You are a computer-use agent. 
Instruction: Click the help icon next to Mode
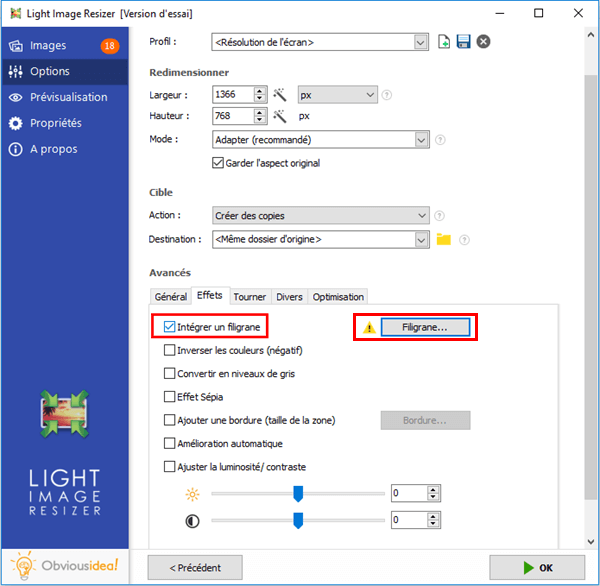(440, 140)
